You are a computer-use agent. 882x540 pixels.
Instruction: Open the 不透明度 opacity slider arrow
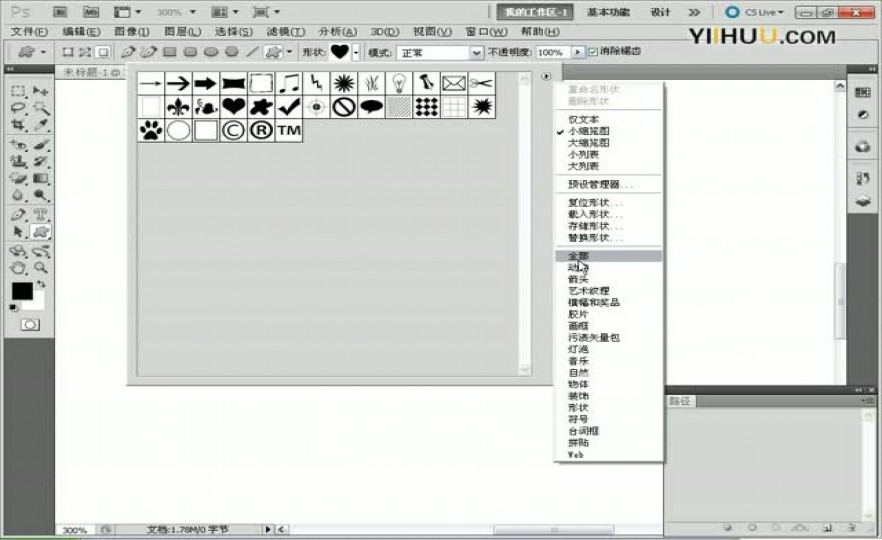coord(577,52)
